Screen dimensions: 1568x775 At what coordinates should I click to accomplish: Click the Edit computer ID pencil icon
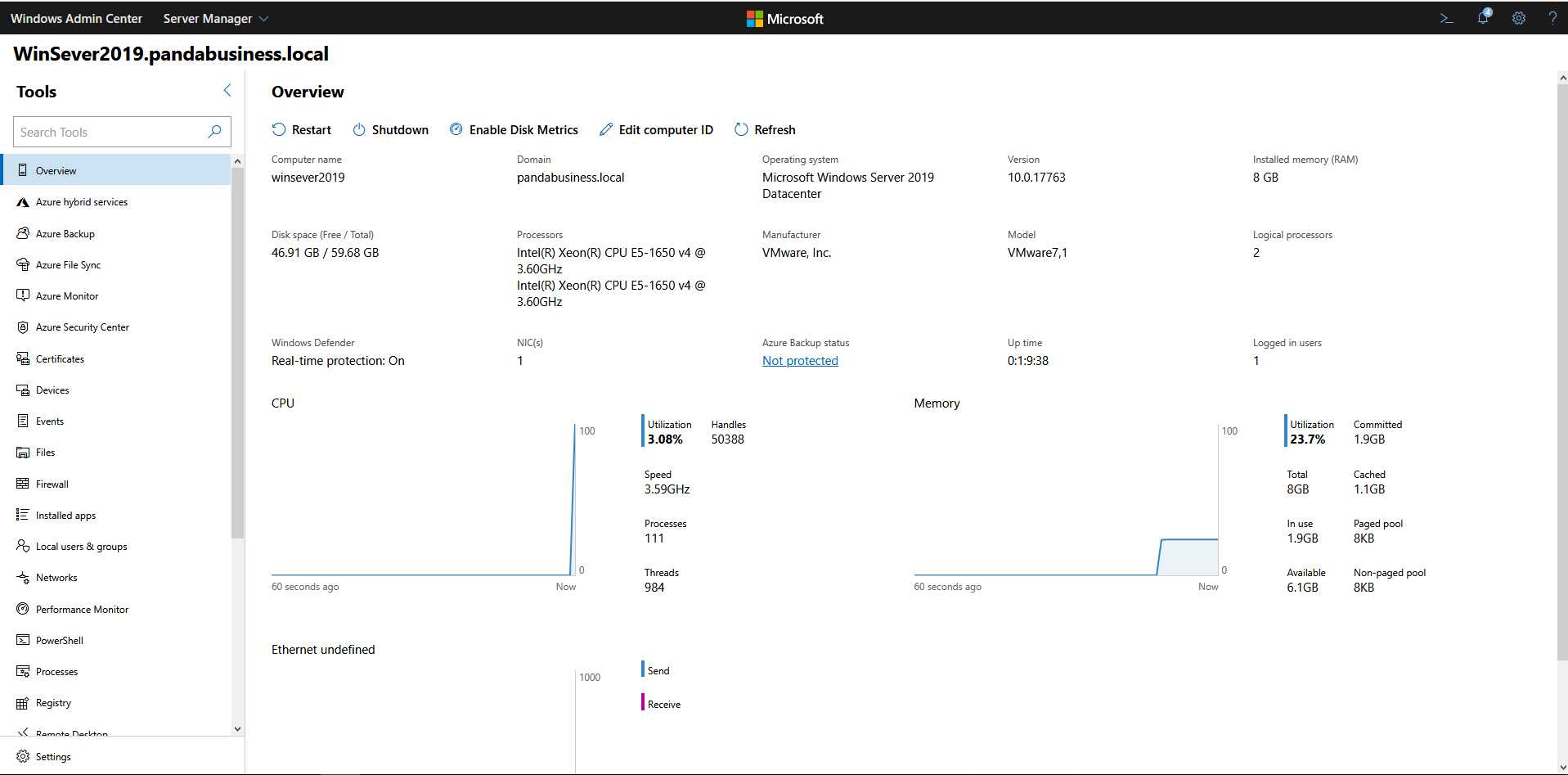606,129
